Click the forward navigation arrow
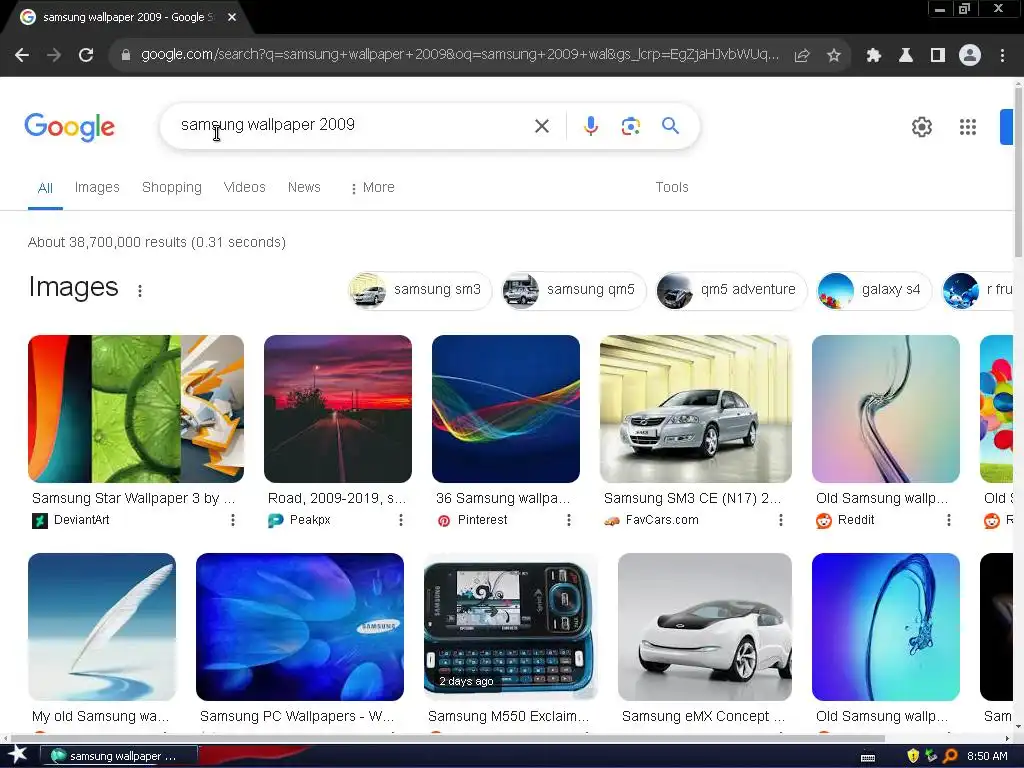Viewport: 1024px width, 768px height. 54,56
